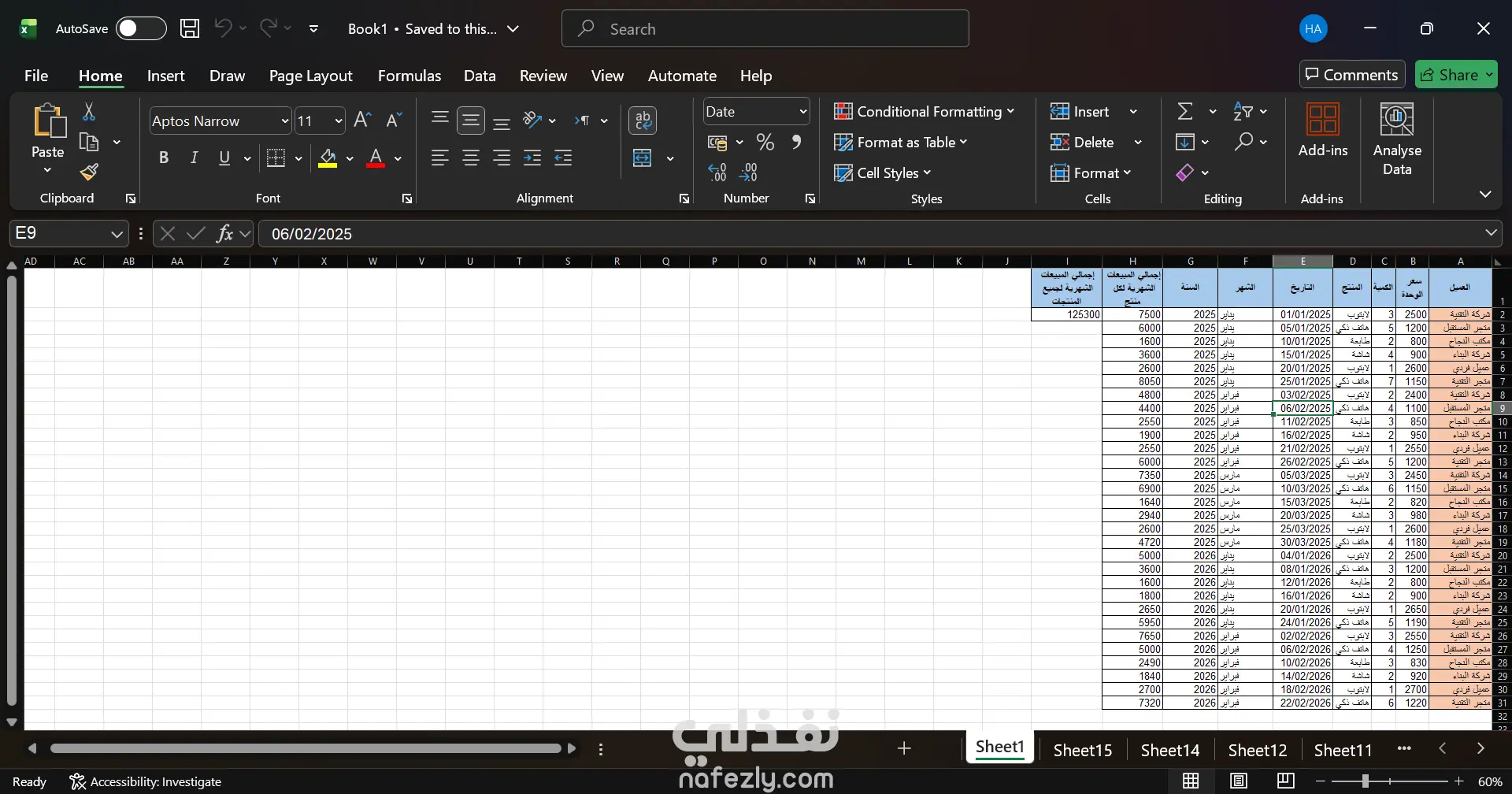Toggle the AutoSave switch
This screenshot has height=794, width=1512.
point(141,29)
